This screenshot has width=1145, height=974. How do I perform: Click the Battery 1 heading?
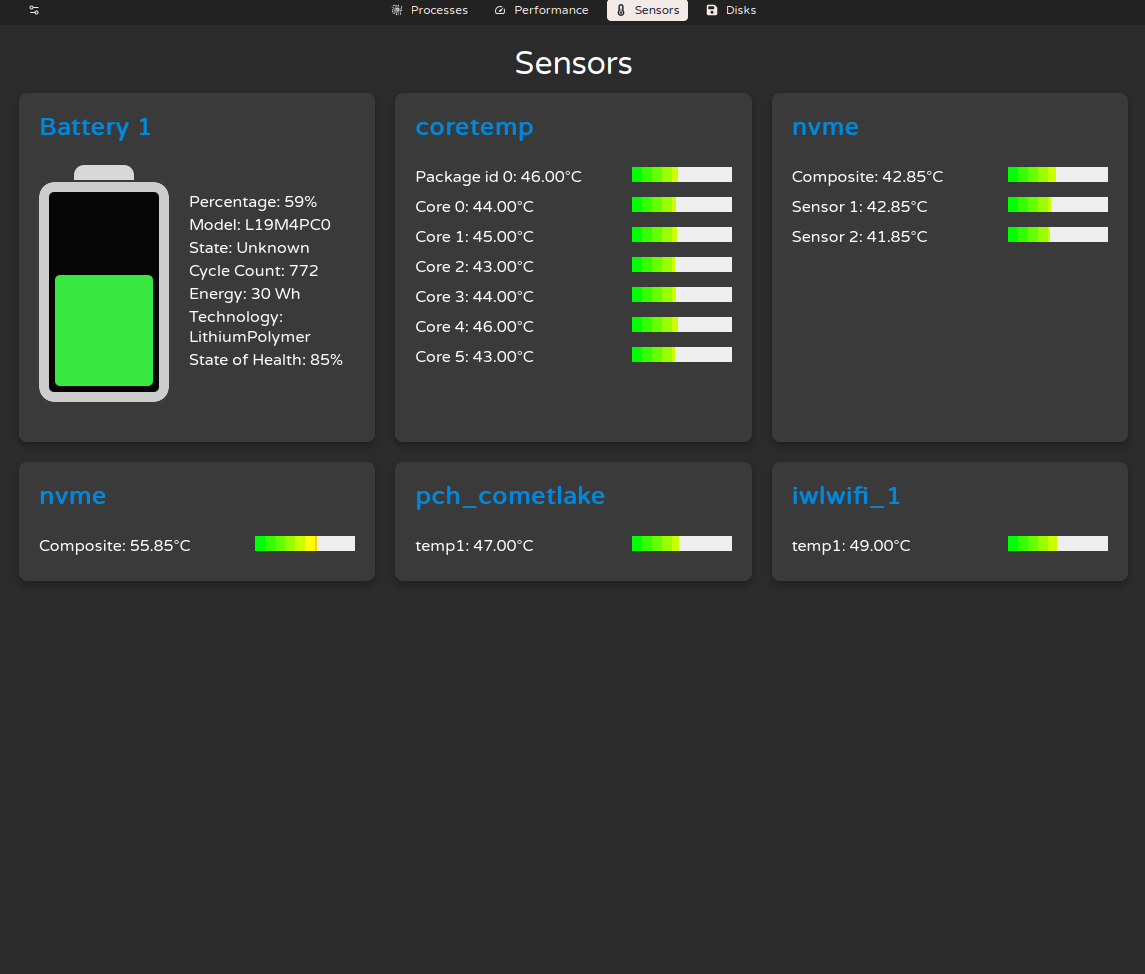point(95,127)
